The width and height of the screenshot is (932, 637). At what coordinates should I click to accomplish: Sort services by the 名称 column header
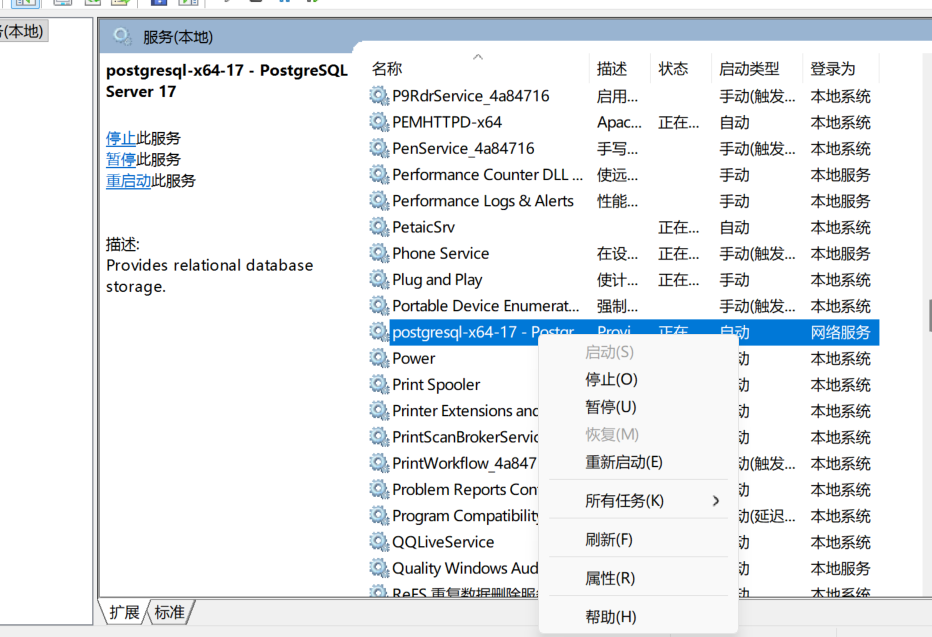(x=387, y=69)
